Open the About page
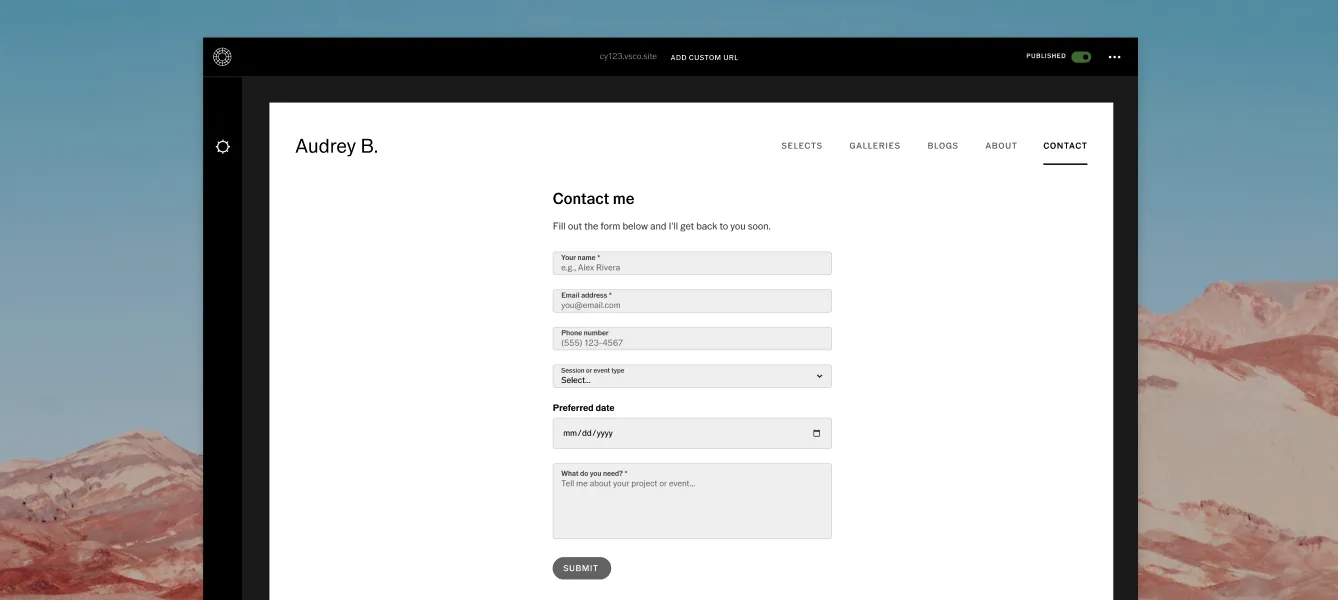Image resolution: width=1338 pixels, height=600 pixels. [1001, 146]
